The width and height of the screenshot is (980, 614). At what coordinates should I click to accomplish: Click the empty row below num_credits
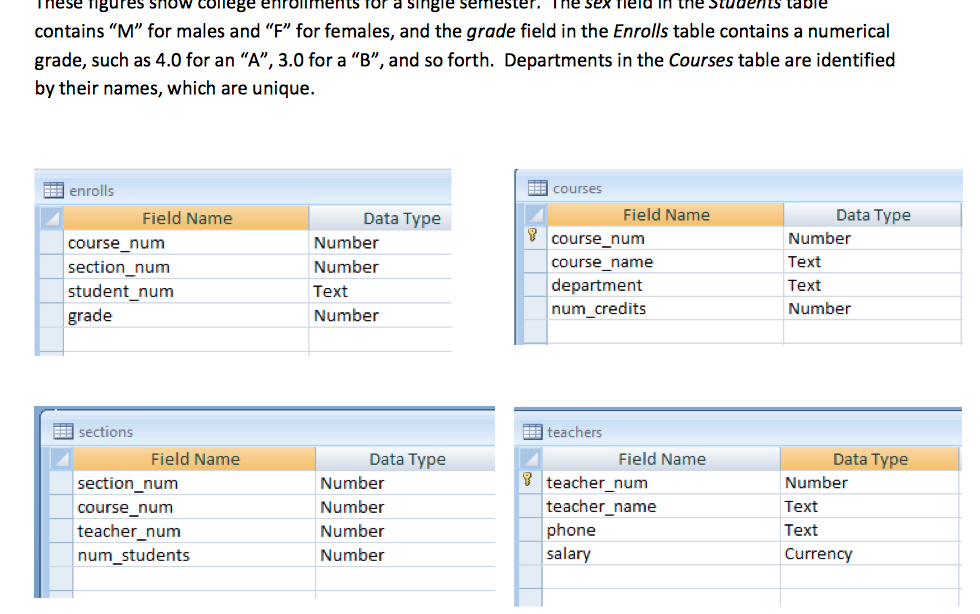[x=660, y=332]
